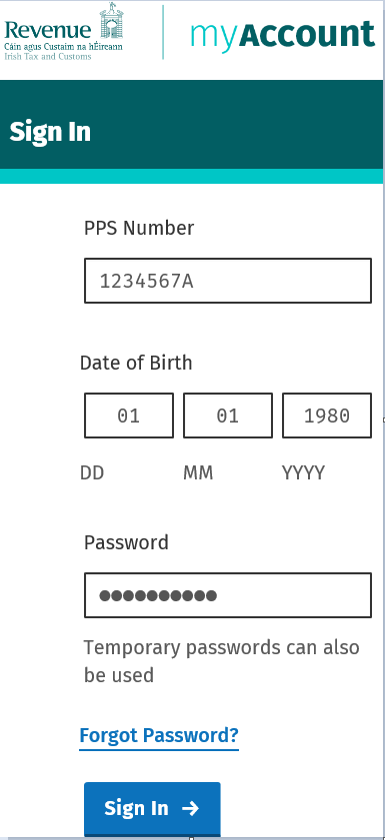Click the Sign In heading in the teal banner

pos(50,132)
